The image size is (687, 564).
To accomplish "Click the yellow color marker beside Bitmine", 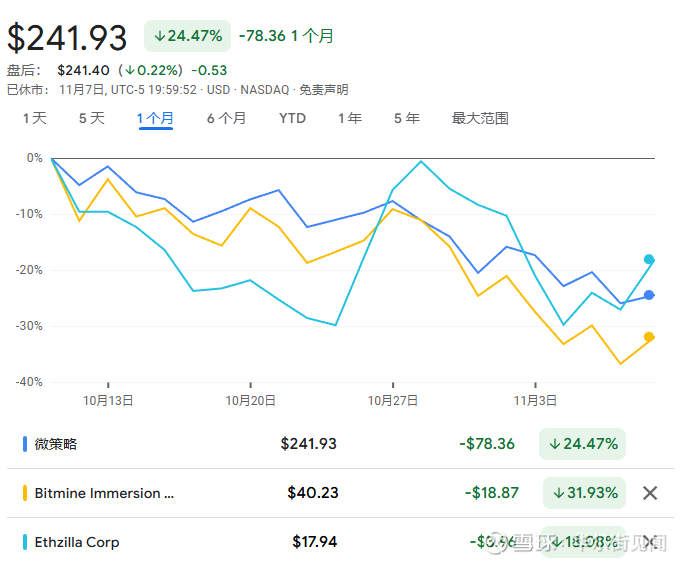I will pos(24,493).
